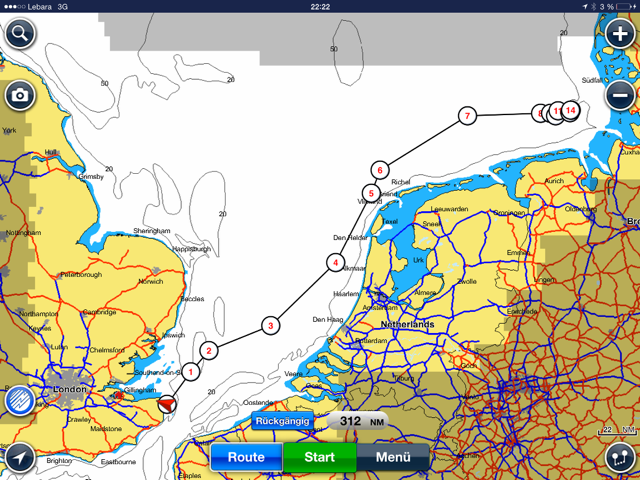Open the Menü tab

[393, 457]
